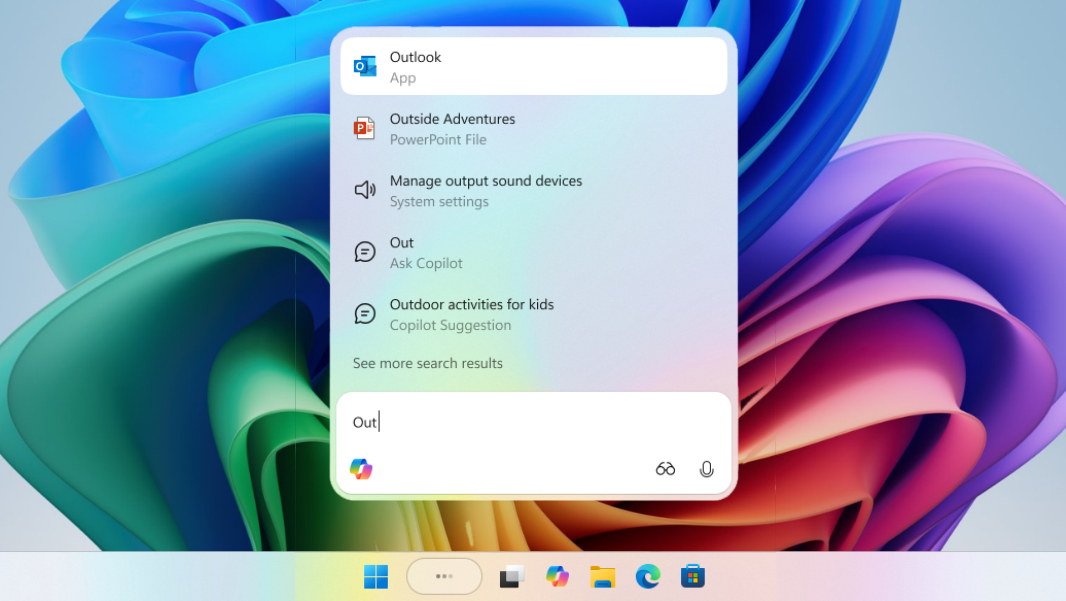Open See more search results

click(x=427, y=363)
